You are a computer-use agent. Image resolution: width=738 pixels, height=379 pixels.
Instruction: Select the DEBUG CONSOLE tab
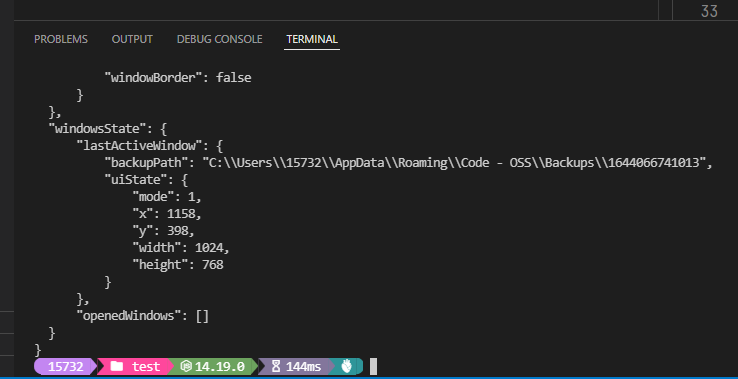(219, 39)
